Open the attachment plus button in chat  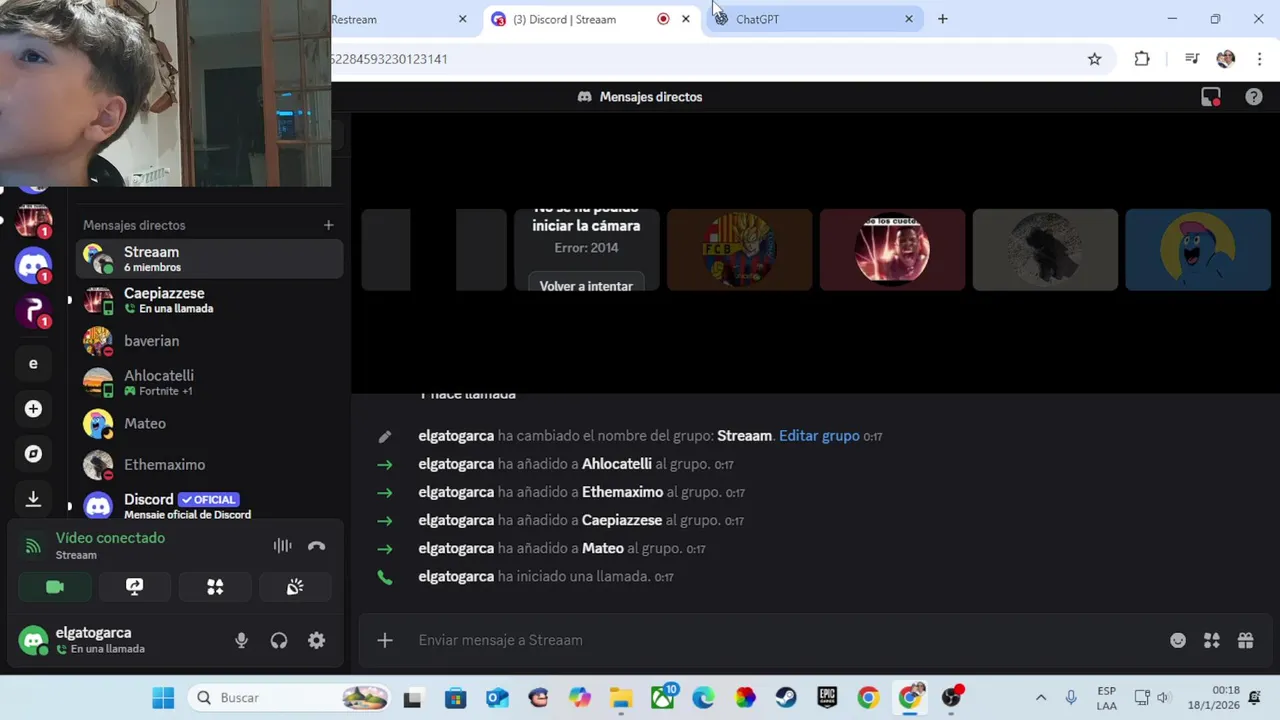(385, 640)
